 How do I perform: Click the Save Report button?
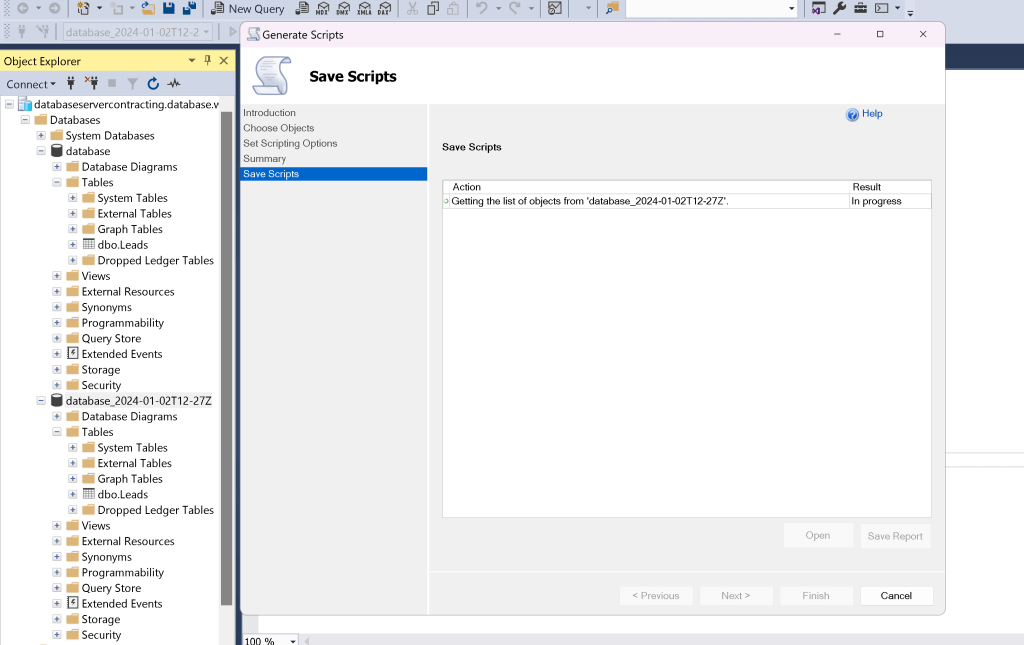895,536
